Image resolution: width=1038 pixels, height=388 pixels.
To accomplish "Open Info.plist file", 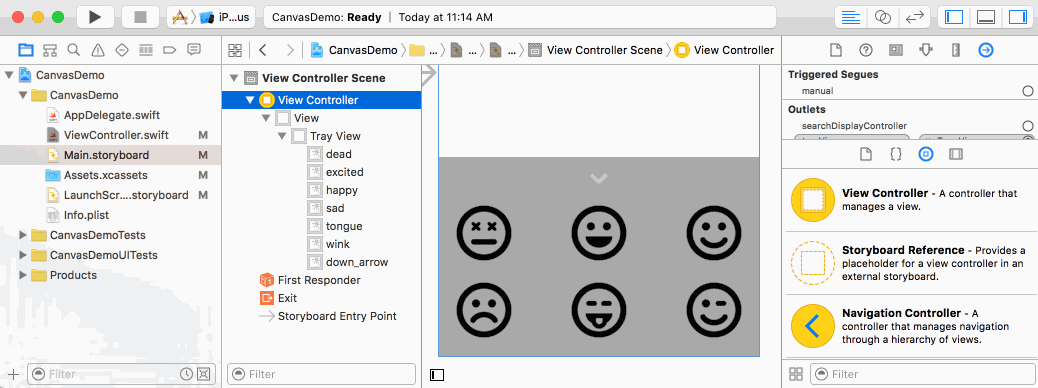I will [86, 215].
